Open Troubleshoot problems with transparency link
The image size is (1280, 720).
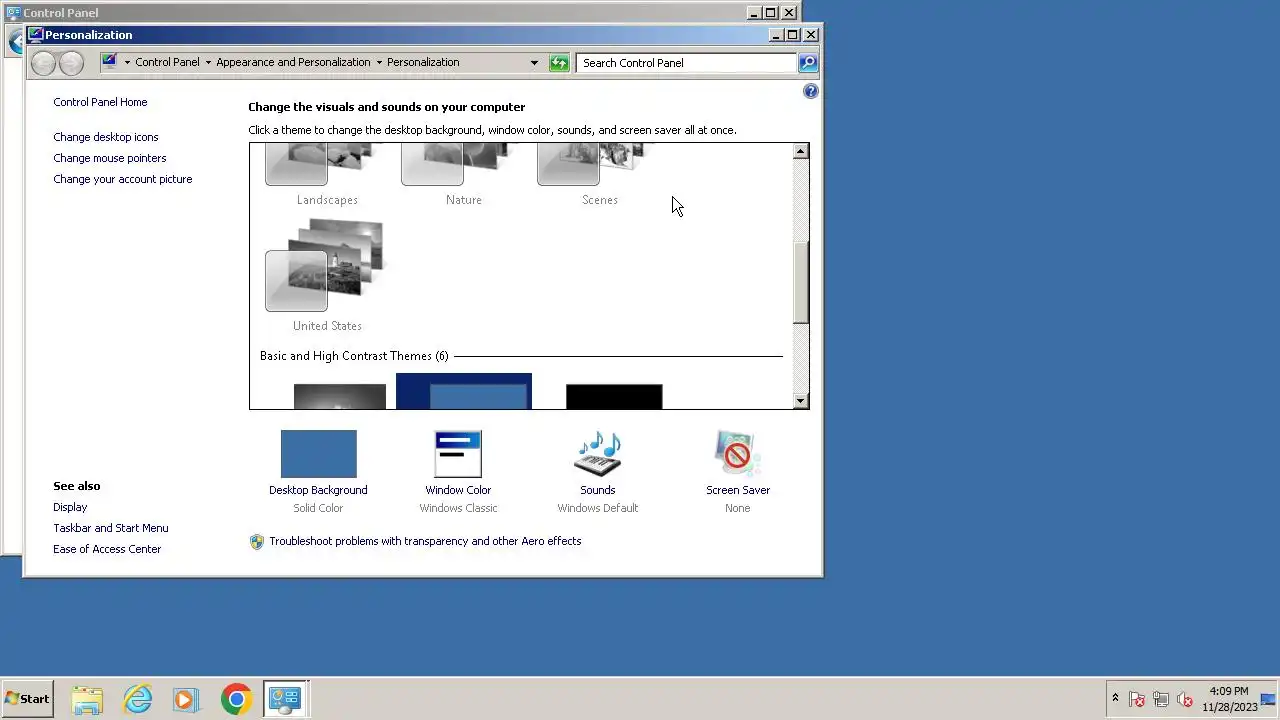(425, 541)
